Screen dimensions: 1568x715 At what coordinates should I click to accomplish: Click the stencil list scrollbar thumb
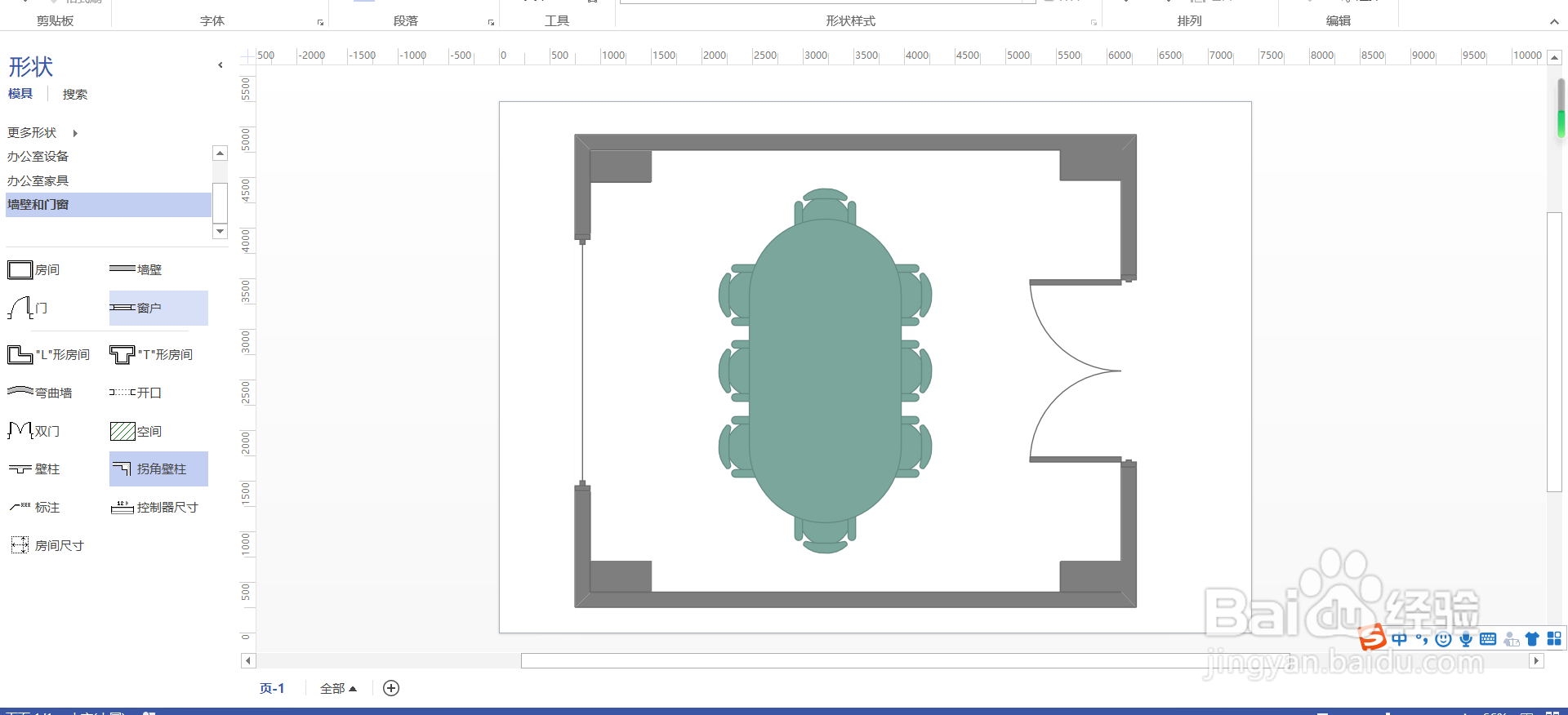[220, 202]
